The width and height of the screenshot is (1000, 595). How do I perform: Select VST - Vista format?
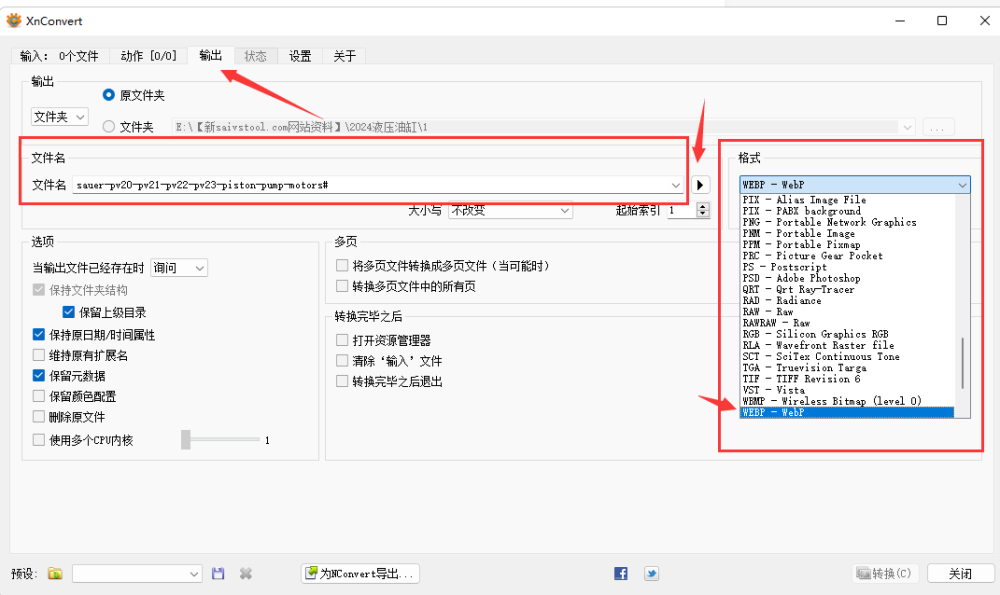847,390
